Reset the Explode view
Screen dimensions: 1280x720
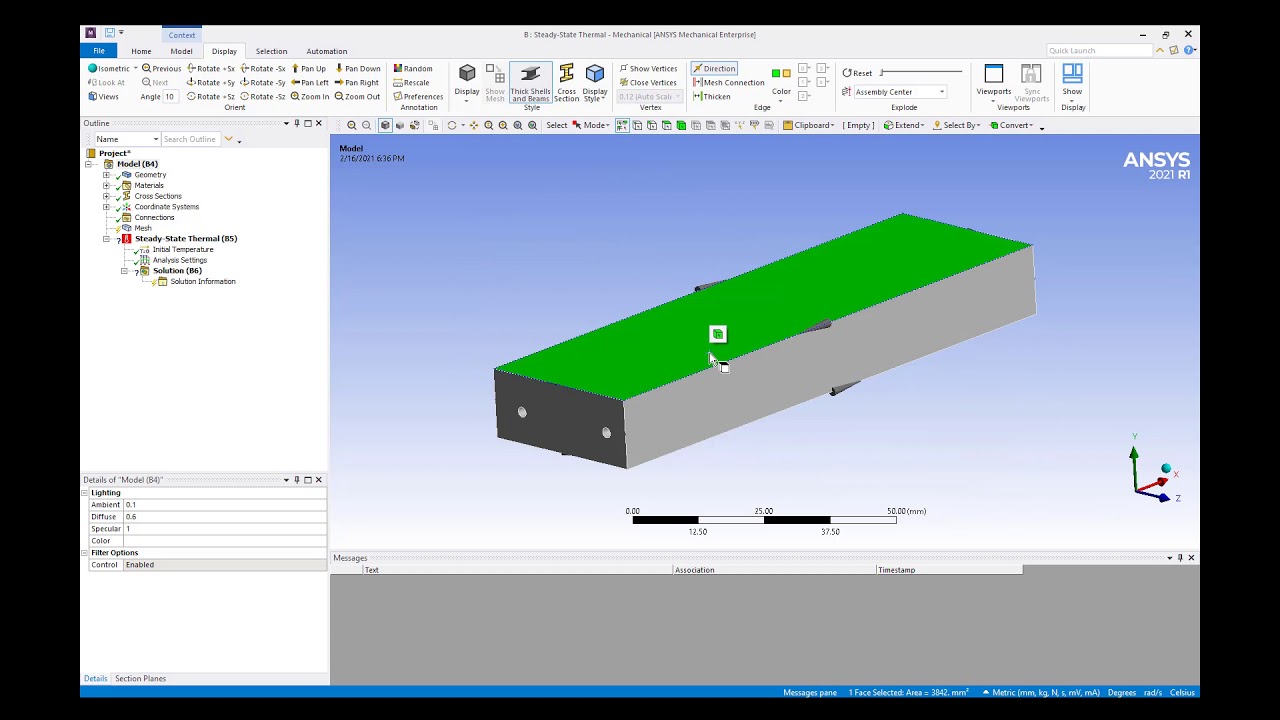pyautogui.click(x=857, y=73)
